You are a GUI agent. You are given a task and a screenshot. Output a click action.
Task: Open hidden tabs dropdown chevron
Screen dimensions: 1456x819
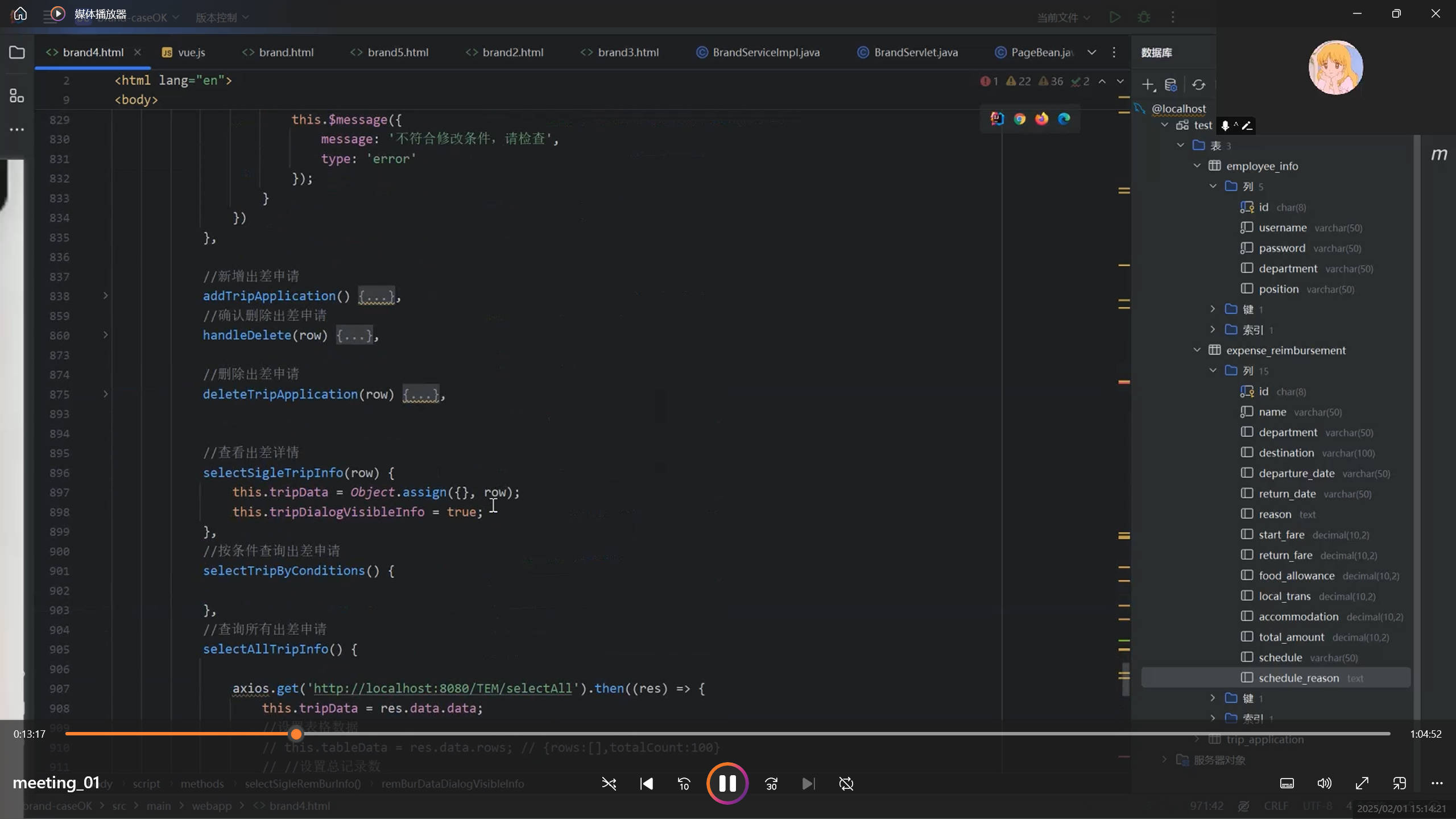[1092, 52]
